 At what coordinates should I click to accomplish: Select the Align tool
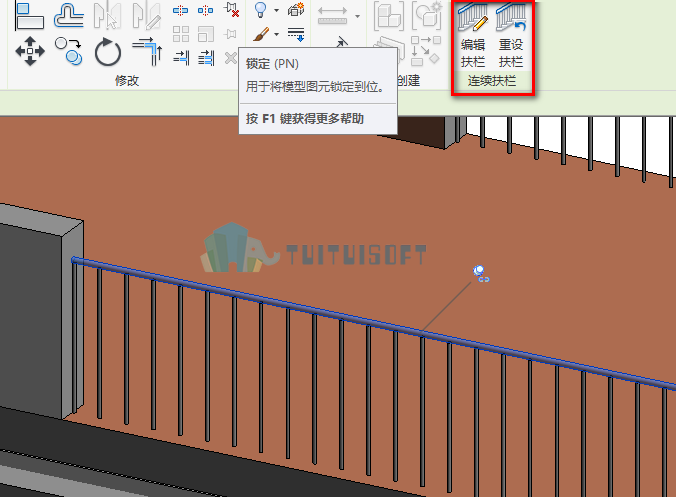pos(29,16)
